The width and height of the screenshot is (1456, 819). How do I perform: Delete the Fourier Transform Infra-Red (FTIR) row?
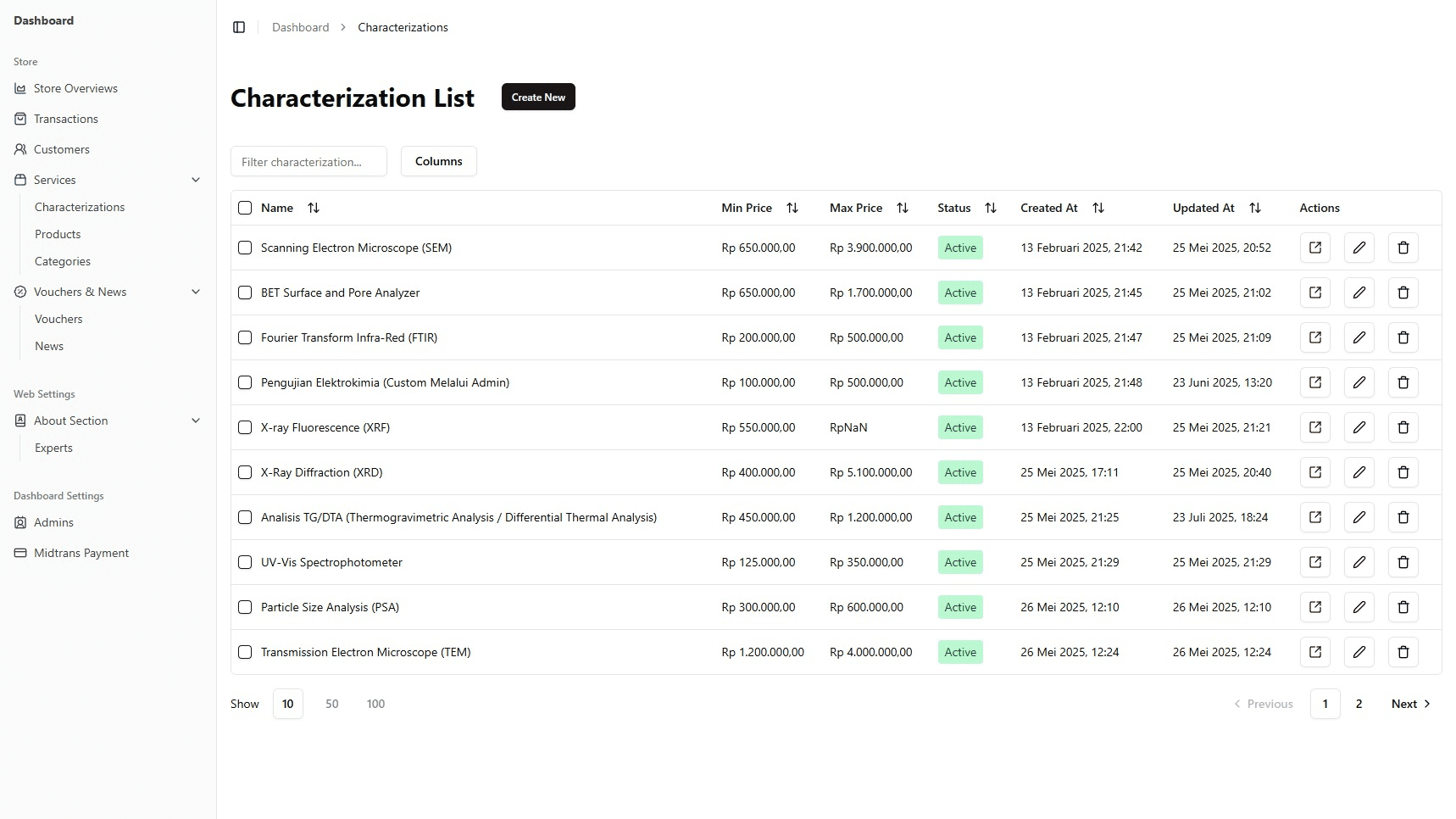1403,337
